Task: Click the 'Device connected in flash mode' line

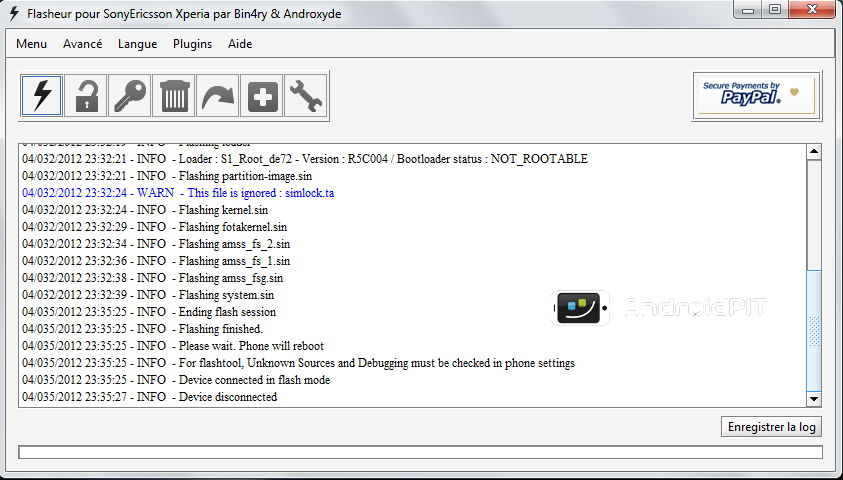Action: coord(176,380)
